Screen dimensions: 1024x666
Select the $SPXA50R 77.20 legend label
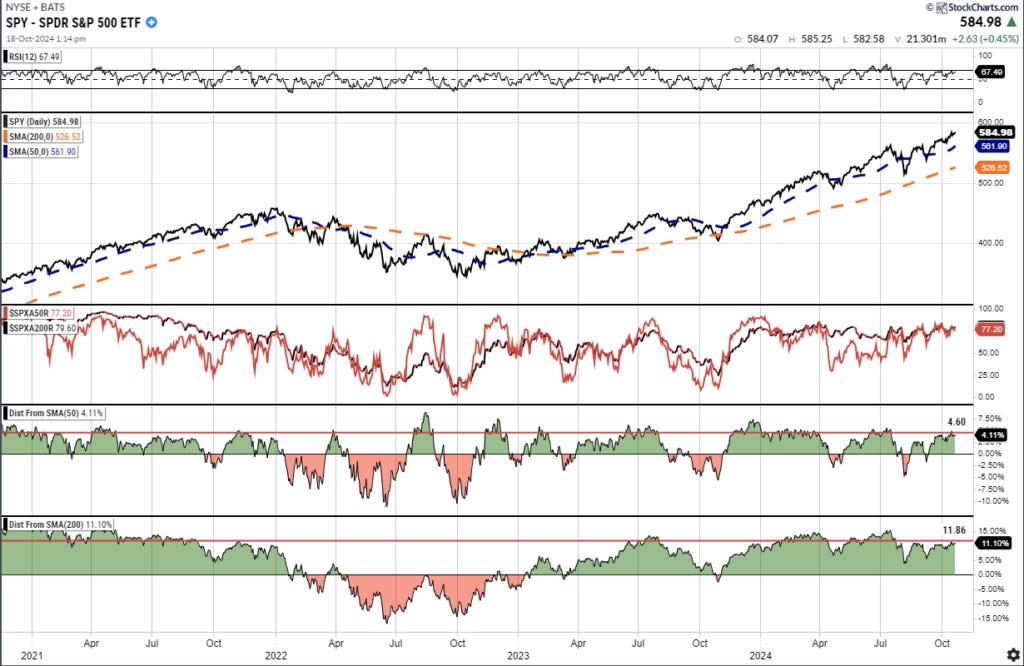(40, 313)
